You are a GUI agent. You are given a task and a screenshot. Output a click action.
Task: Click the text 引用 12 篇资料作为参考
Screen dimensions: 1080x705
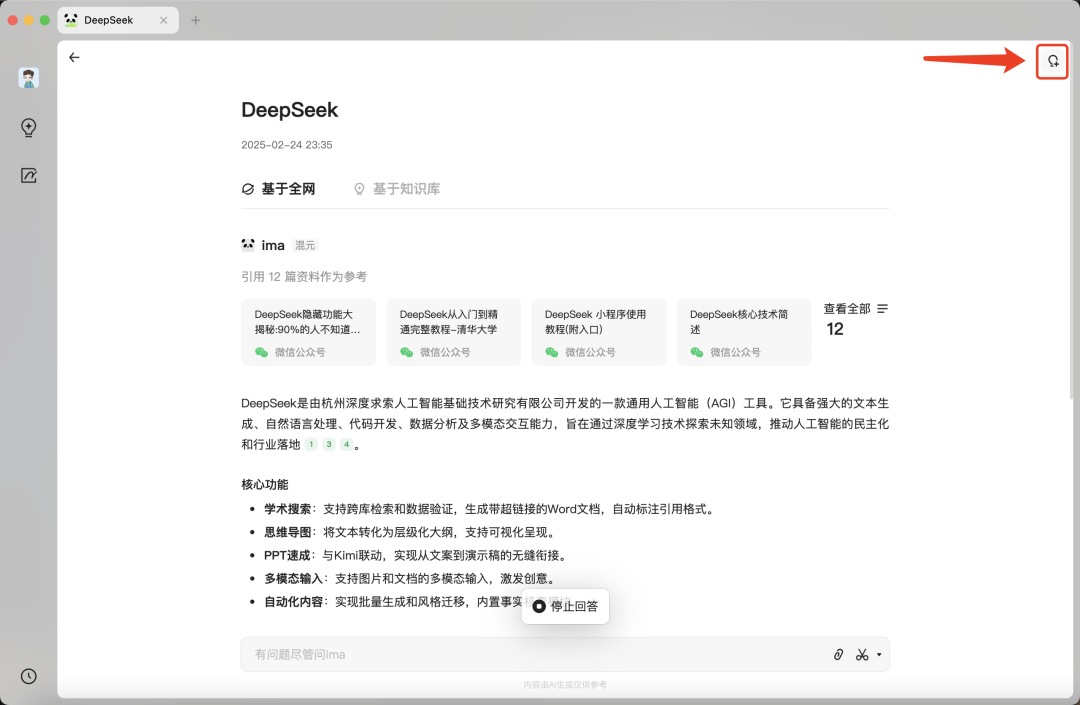click(x=304, y=277)
